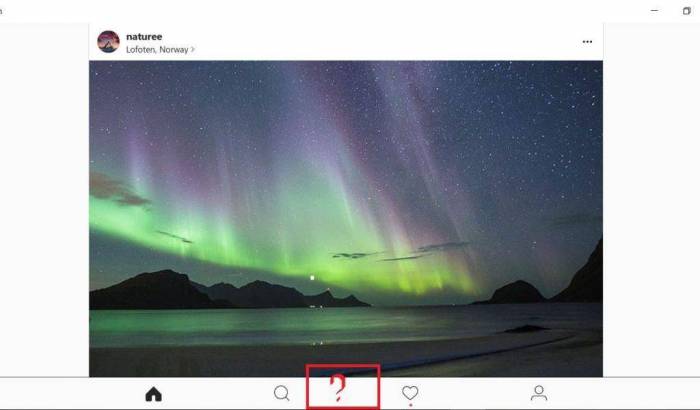Open the three-dot post options menu
Viewport: 700px width, 410px height.
coord(587,42)
